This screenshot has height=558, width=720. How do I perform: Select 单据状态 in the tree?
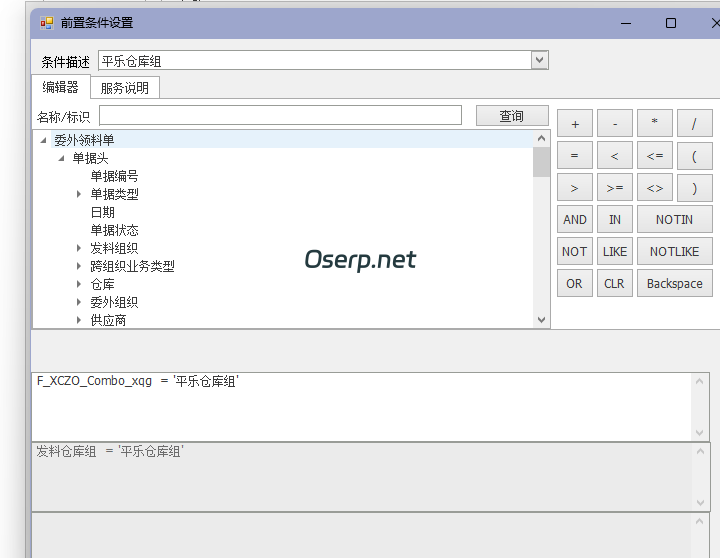pyautogui.click(x=114, y=230)
